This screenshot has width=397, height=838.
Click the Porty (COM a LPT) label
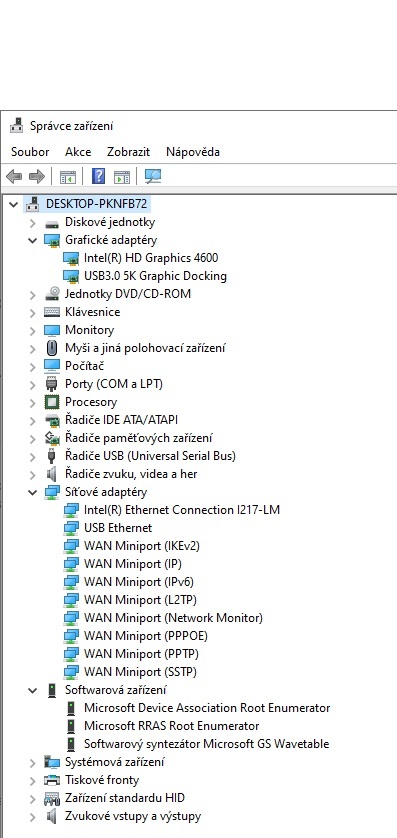pos(114,384)
